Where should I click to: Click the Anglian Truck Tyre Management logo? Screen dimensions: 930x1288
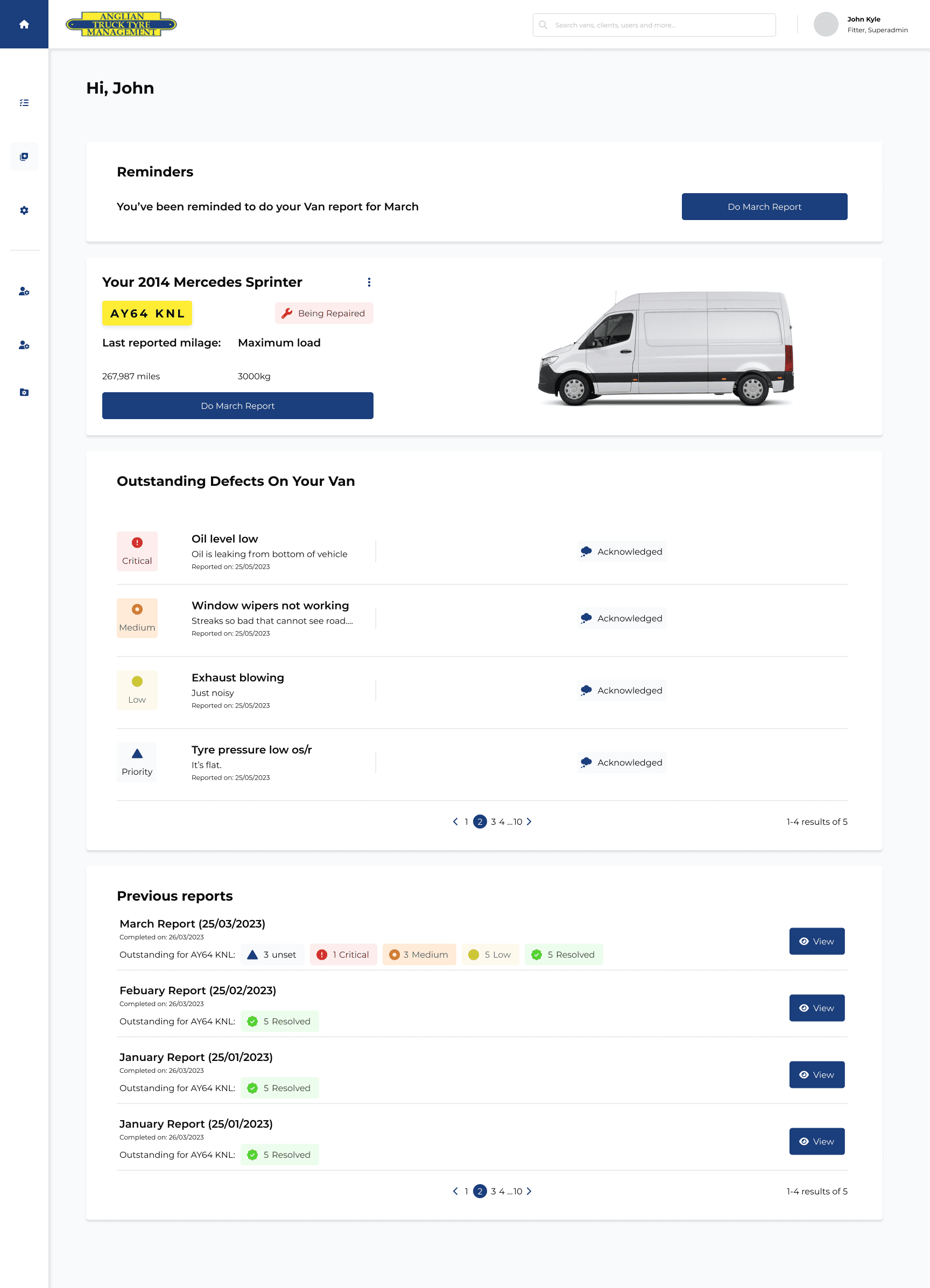click(x=121, y=24)
